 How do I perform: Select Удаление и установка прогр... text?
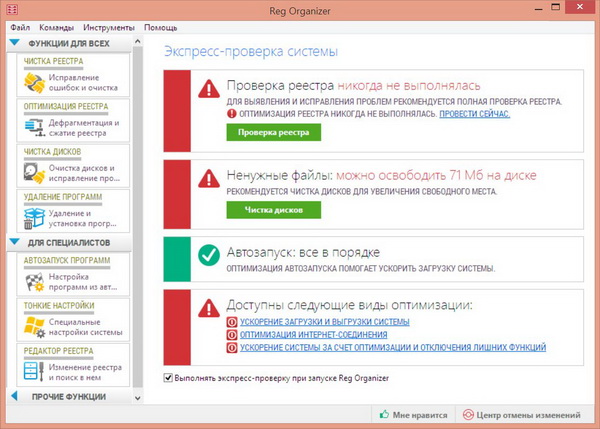click(82, 218)
